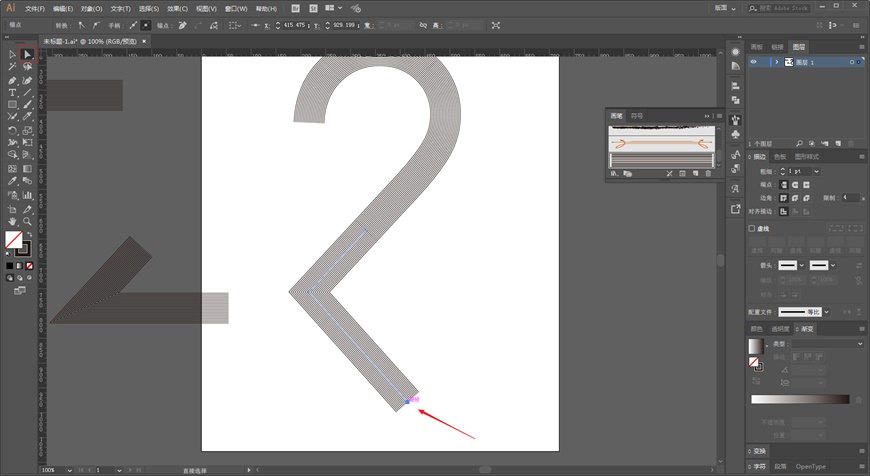Image resolution: width=870 pixels, height=476 pixels.
Task: Select the Direct Selection arrow tool
Action: coord(27,54)
